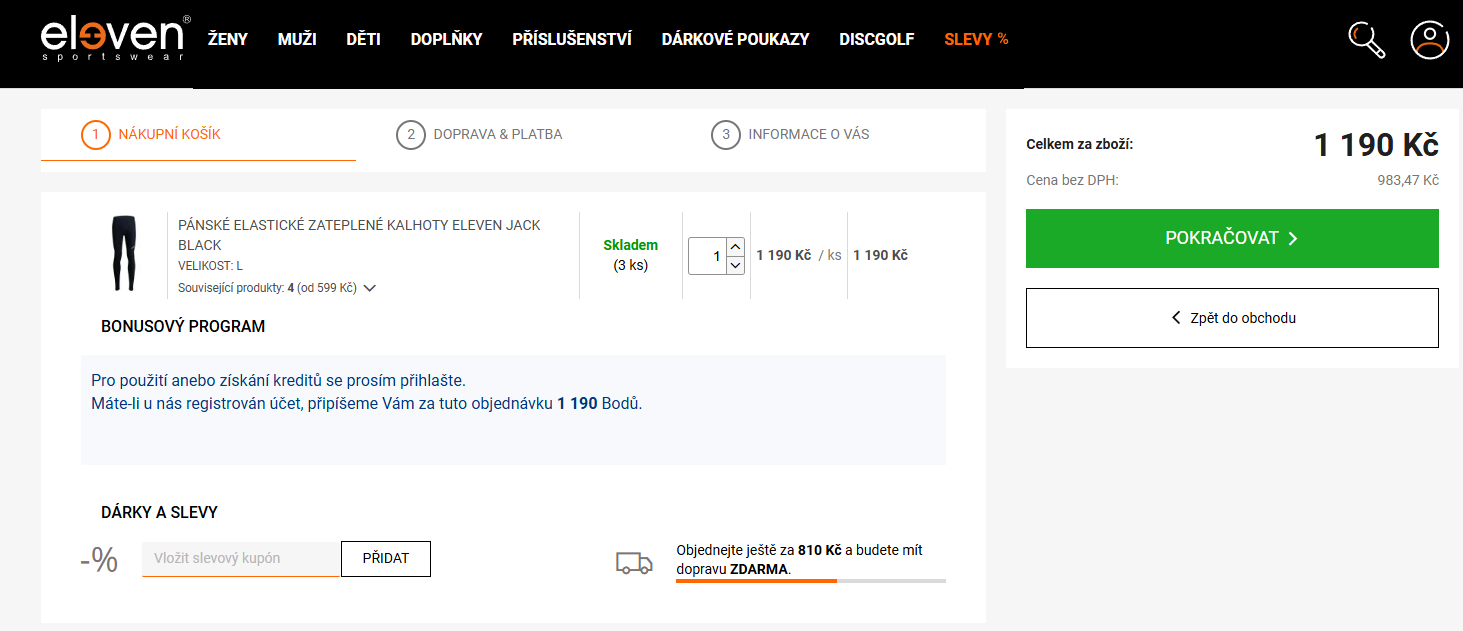
Task: Click Zpět do obchodu button
Action: click(x=1232, y=318)
